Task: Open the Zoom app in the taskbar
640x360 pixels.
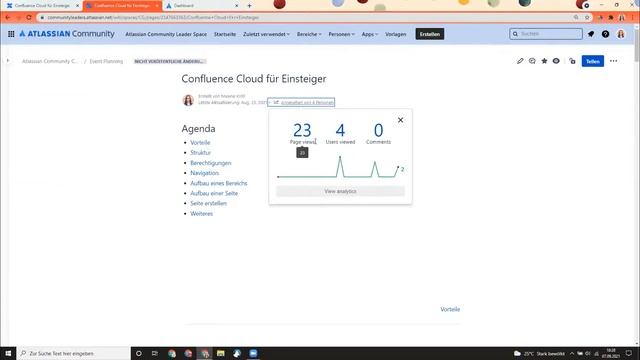Action: click(x=253, y=353)
